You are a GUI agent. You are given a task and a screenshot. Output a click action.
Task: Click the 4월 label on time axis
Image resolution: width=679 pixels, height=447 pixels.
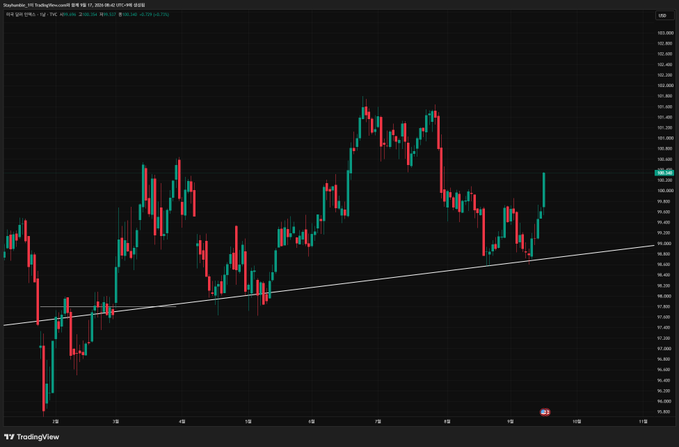point(182,421)
